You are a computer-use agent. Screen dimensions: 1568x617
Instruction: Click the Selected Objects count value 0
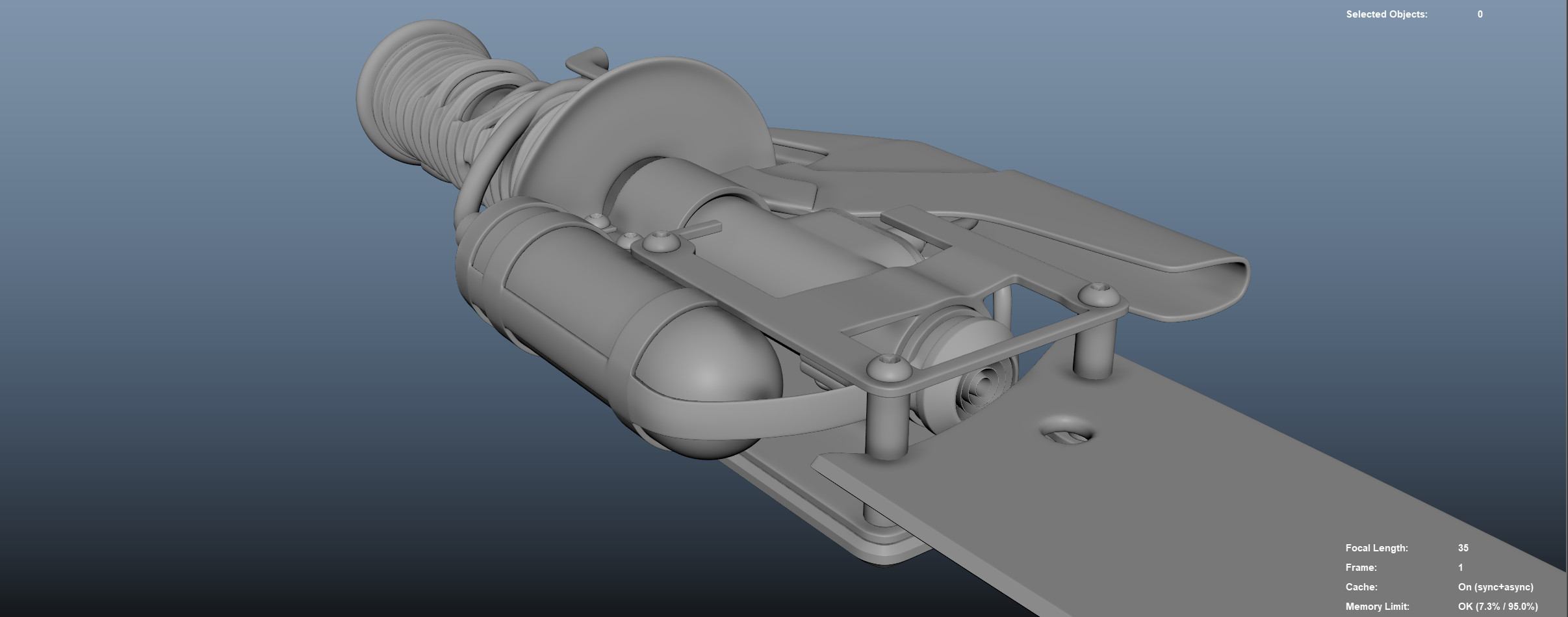pos(1480,14)
